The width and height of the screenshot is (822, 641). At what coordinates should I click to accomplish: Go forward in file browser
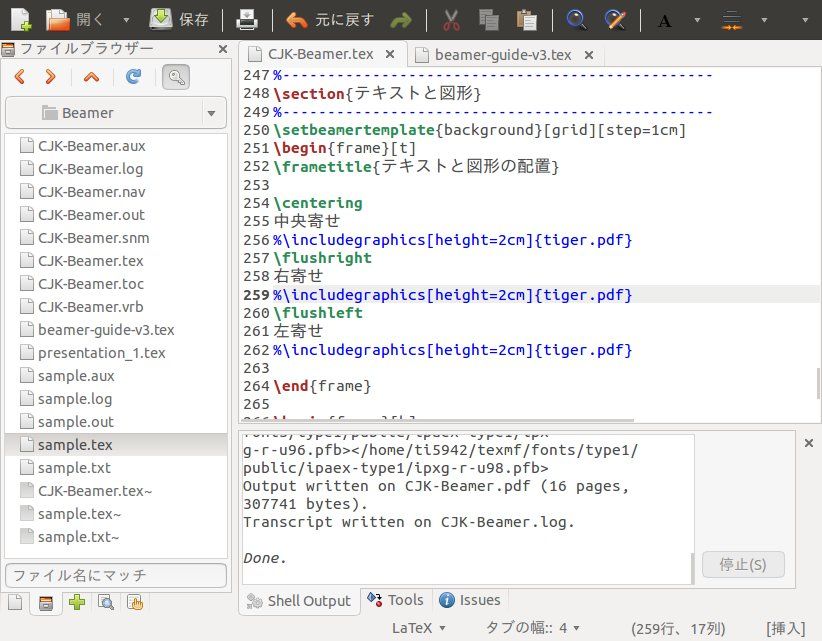click(50, 77)
